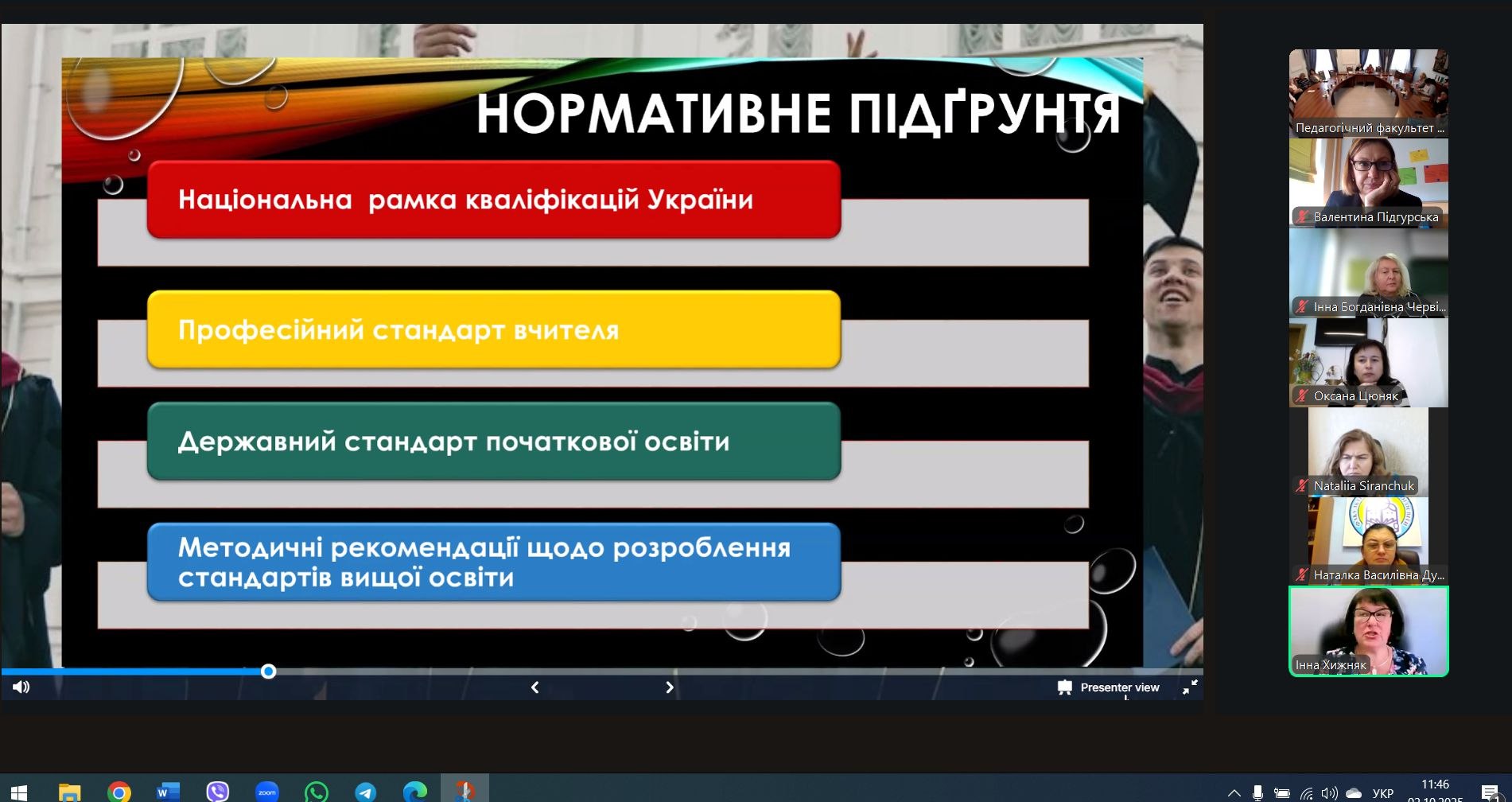Open Zoom from the taskbar

tap(267, 792)
